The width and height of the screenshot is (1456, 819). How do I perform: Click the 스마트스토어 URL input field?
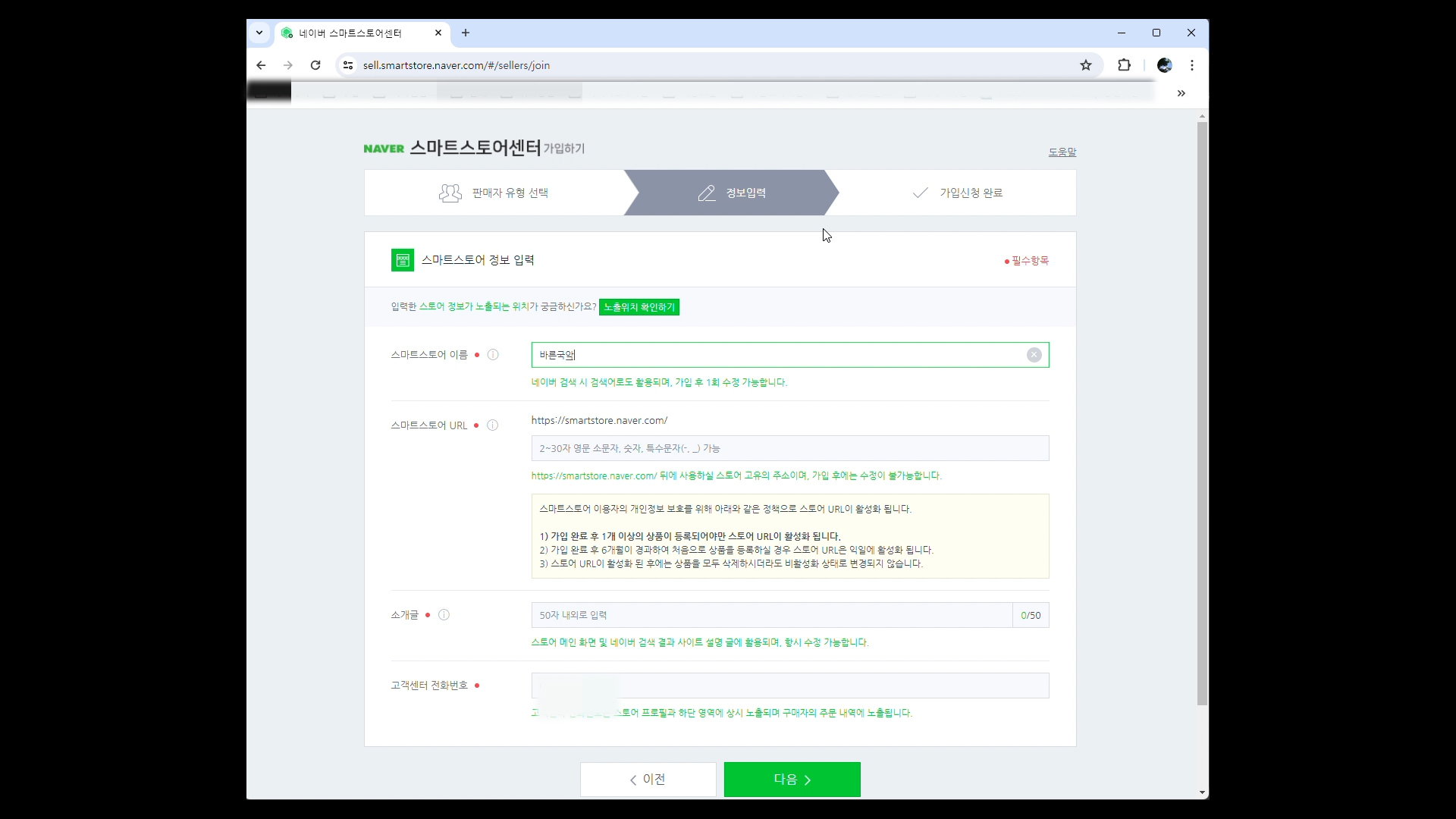tap(789, 448)
